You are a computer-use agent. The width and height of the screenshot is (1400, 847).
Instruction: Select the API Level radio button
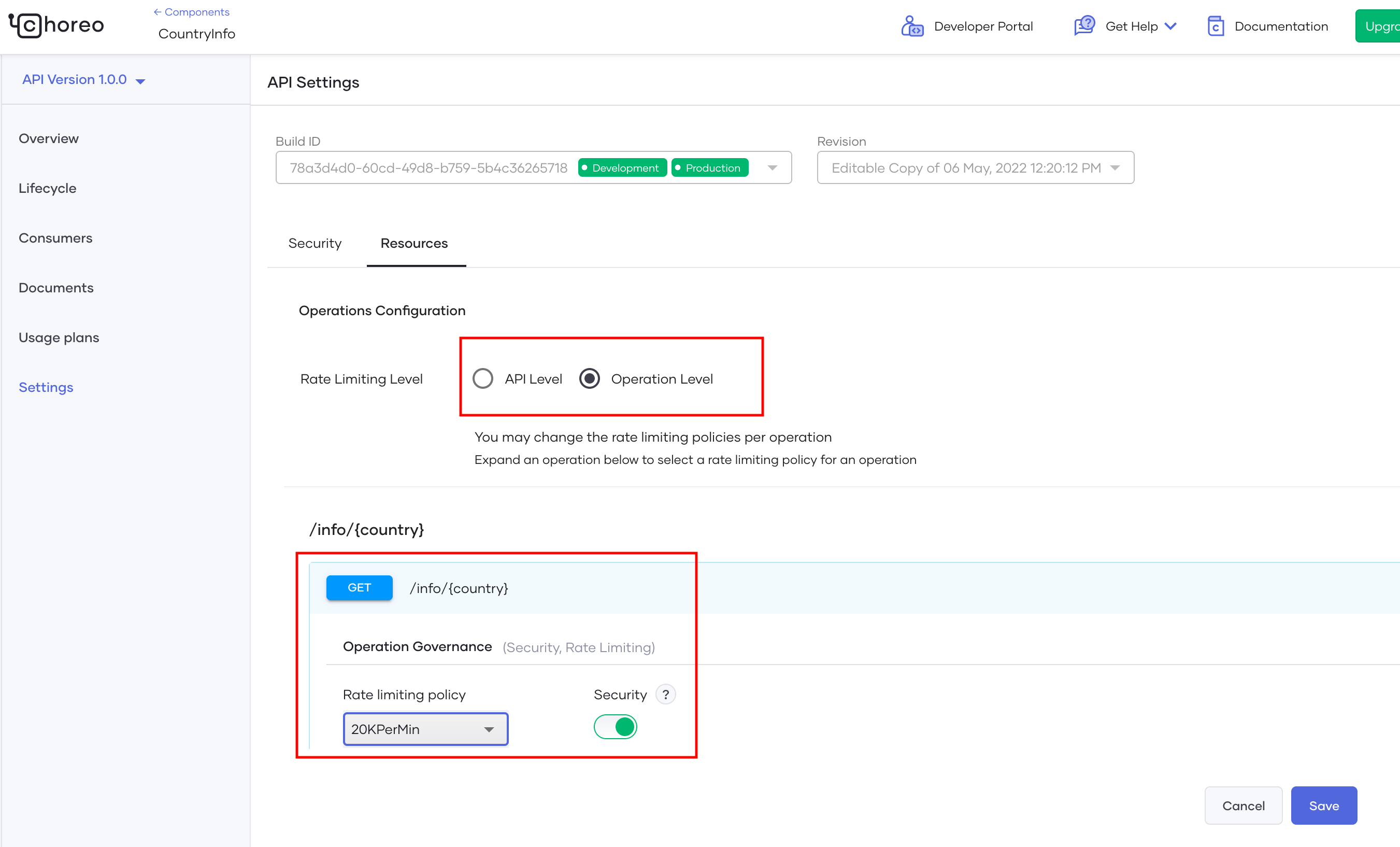pos(482,378)
